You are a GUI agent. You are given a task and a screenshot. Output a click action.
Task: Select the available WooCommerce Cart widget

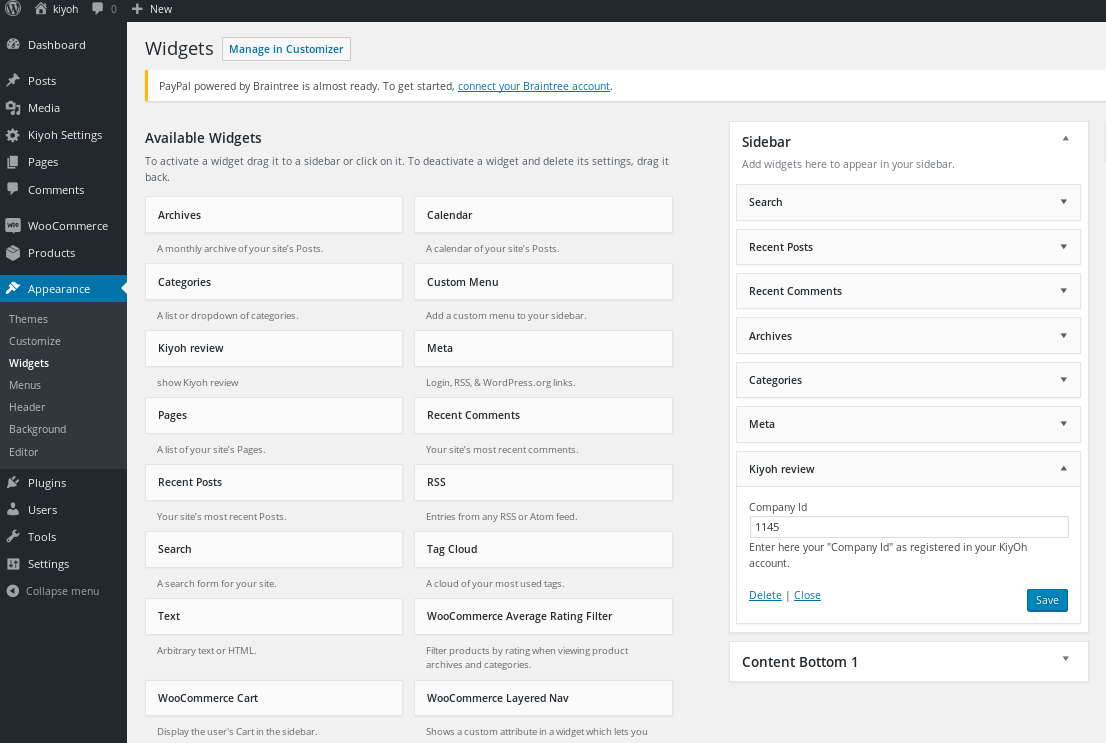pyautogui.click(x=274, y=698)
